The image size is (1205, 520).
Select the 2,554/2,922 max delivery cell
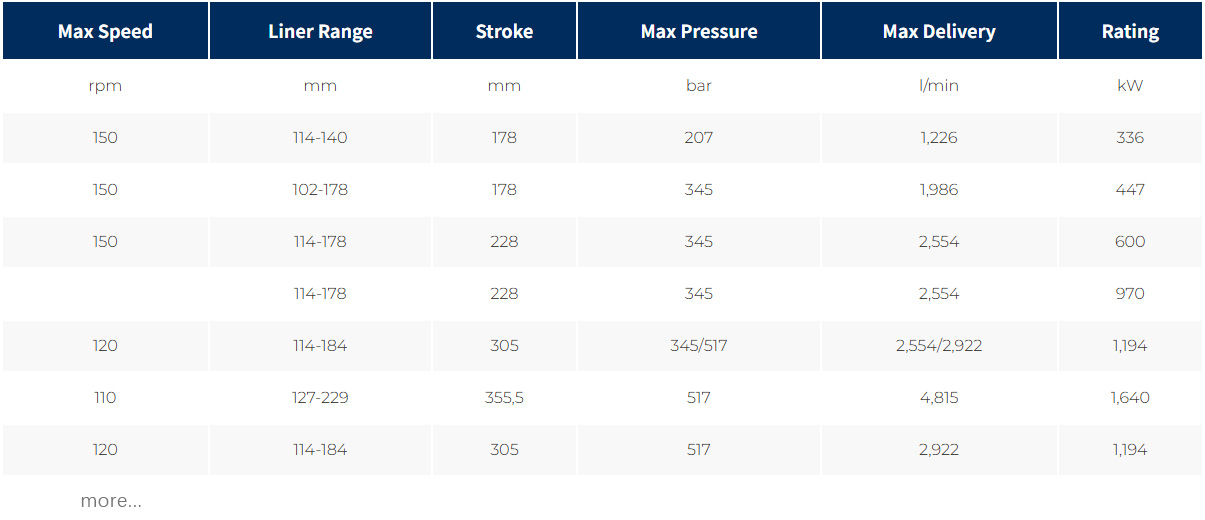939,346
